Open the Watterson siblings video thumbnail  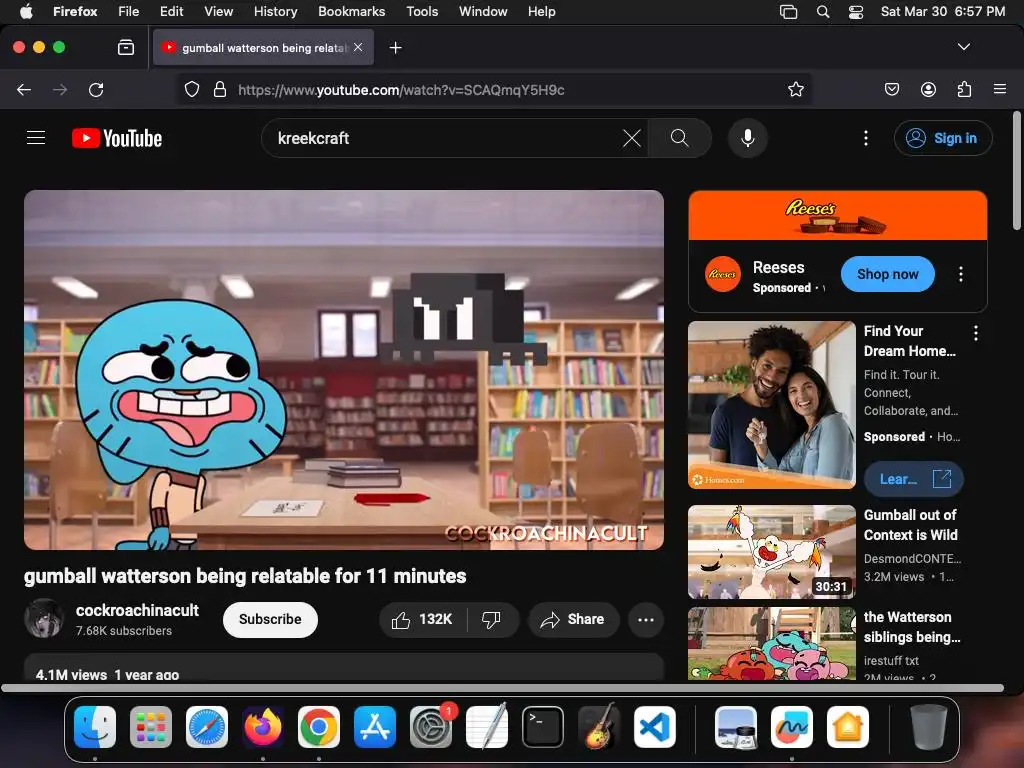771,643
